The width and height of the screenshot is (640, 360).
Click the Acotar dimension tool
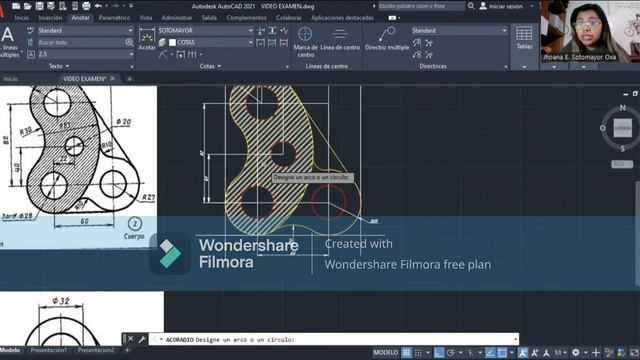point(147,39)
